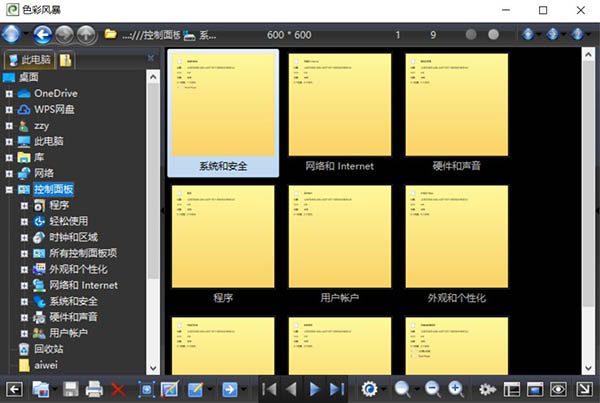Click the Print icon in bottom toolbar
The image size is (600, 403).
(x=94, y=389)
